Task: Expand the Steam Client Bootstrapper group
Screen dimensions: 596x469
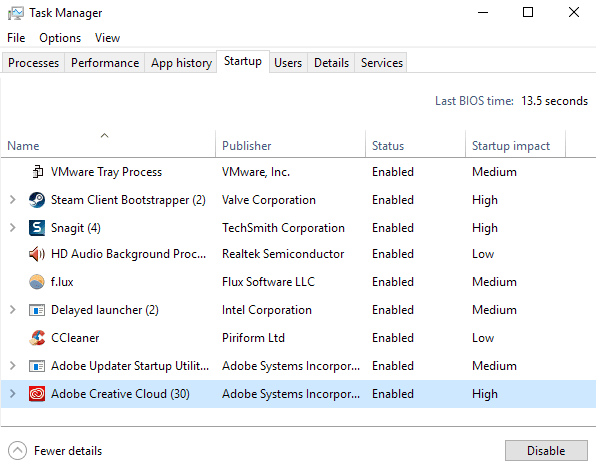Action: point(13,200)
